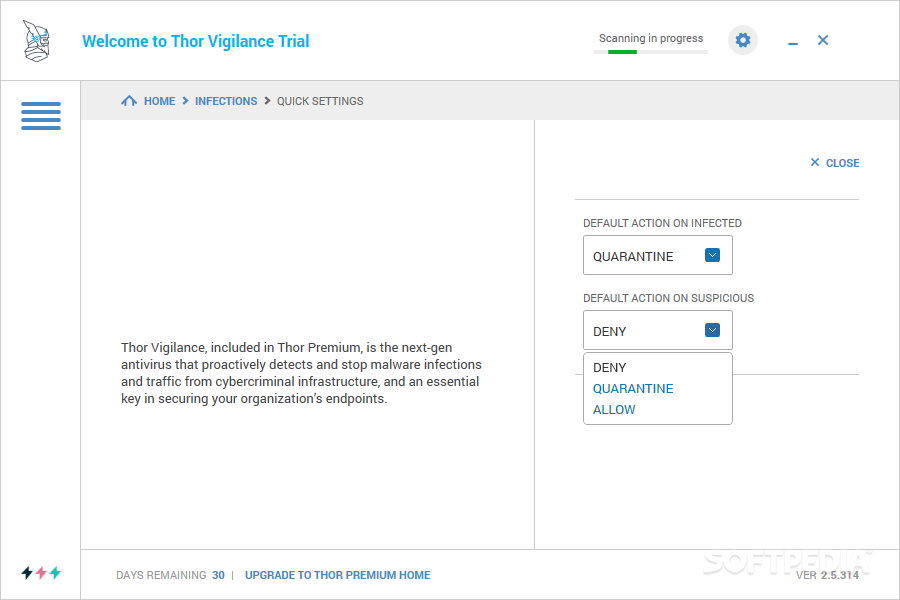Select ALLOW option in list

tap(614, 410)
